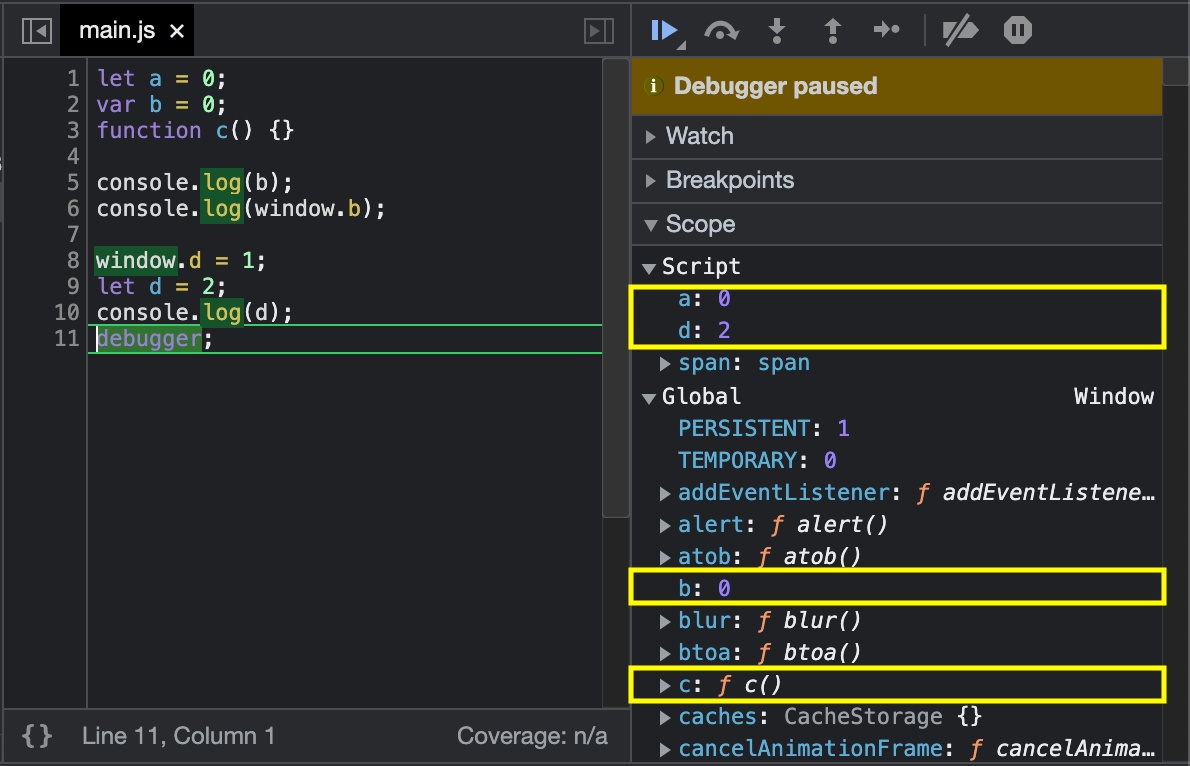
Task: Click the 'var b = 0;' line
Action: pyautogui.click(x=161, y=105)
